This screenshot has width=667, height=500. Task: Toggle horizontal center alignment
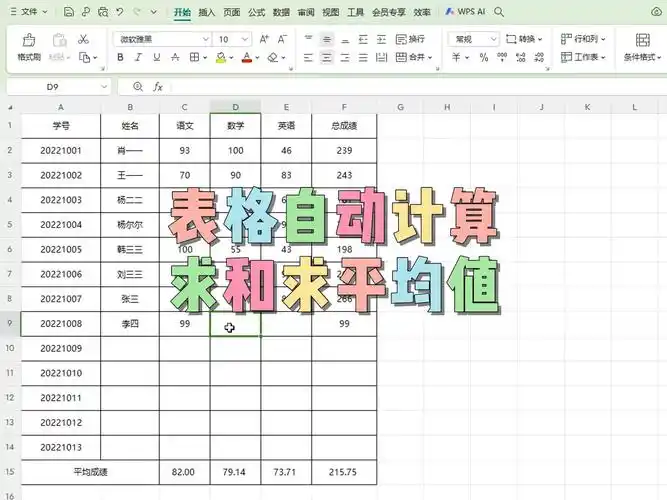pos(327,57)
